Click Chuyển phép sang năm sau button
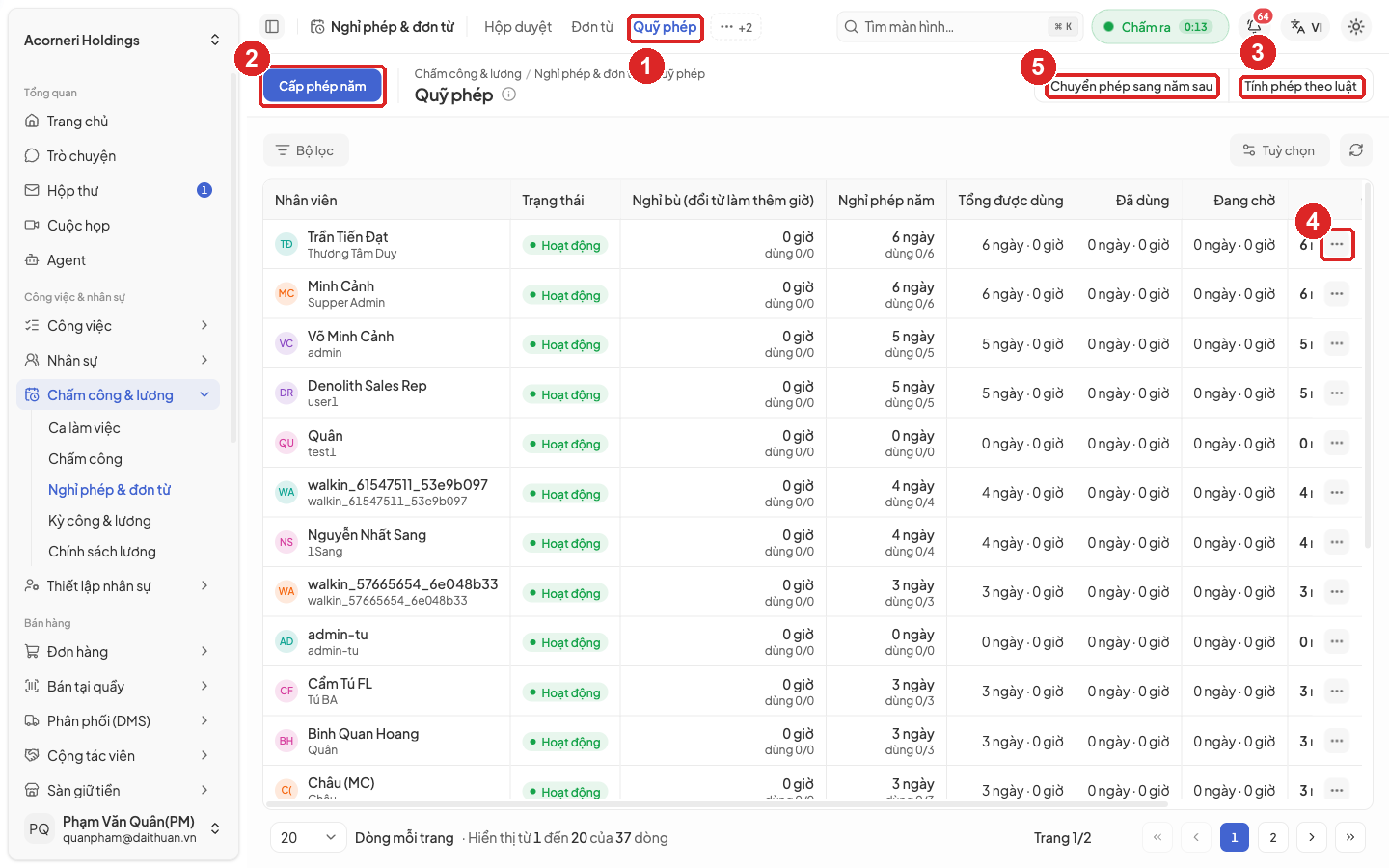The height and width of the screenshot is (868, 1389). [x=1131, y=86]
